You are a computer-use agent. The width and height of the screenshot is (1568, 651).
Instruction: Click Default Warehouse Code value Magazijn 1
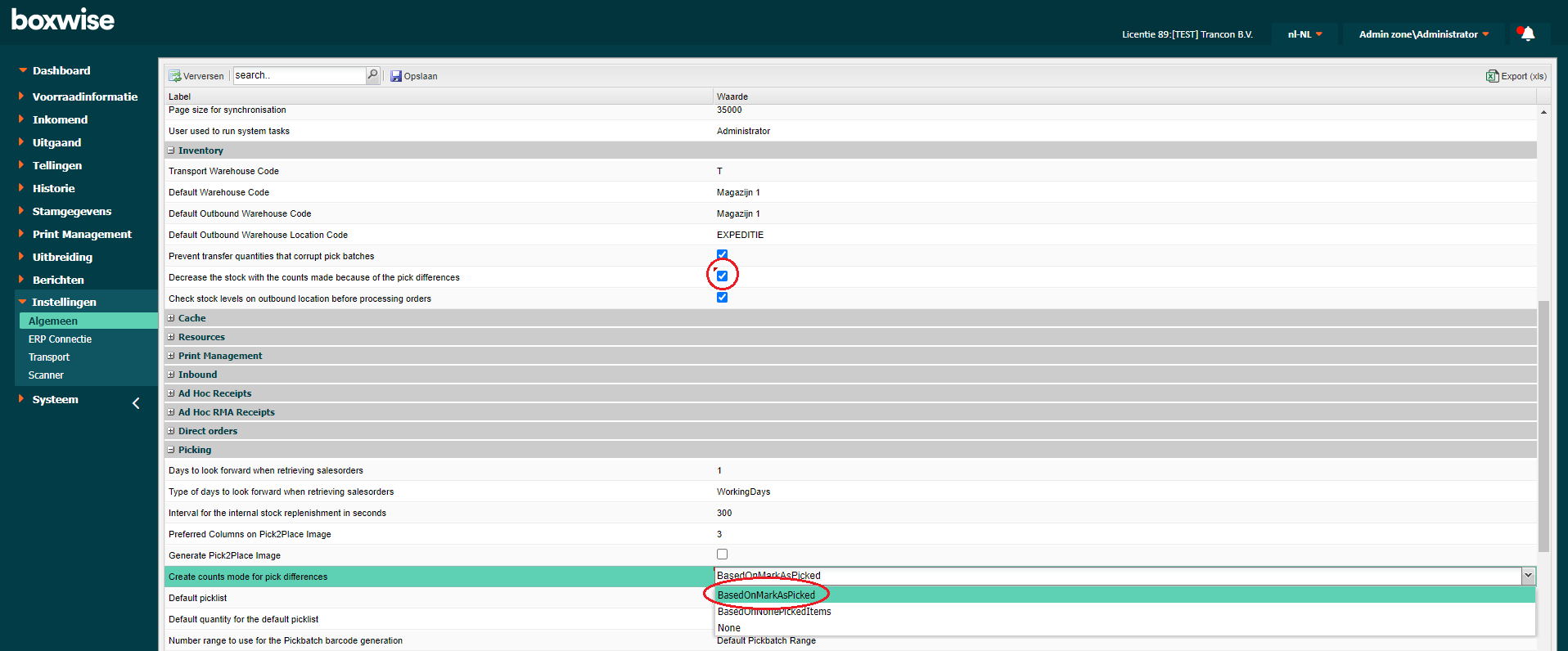tap(738, 192)
